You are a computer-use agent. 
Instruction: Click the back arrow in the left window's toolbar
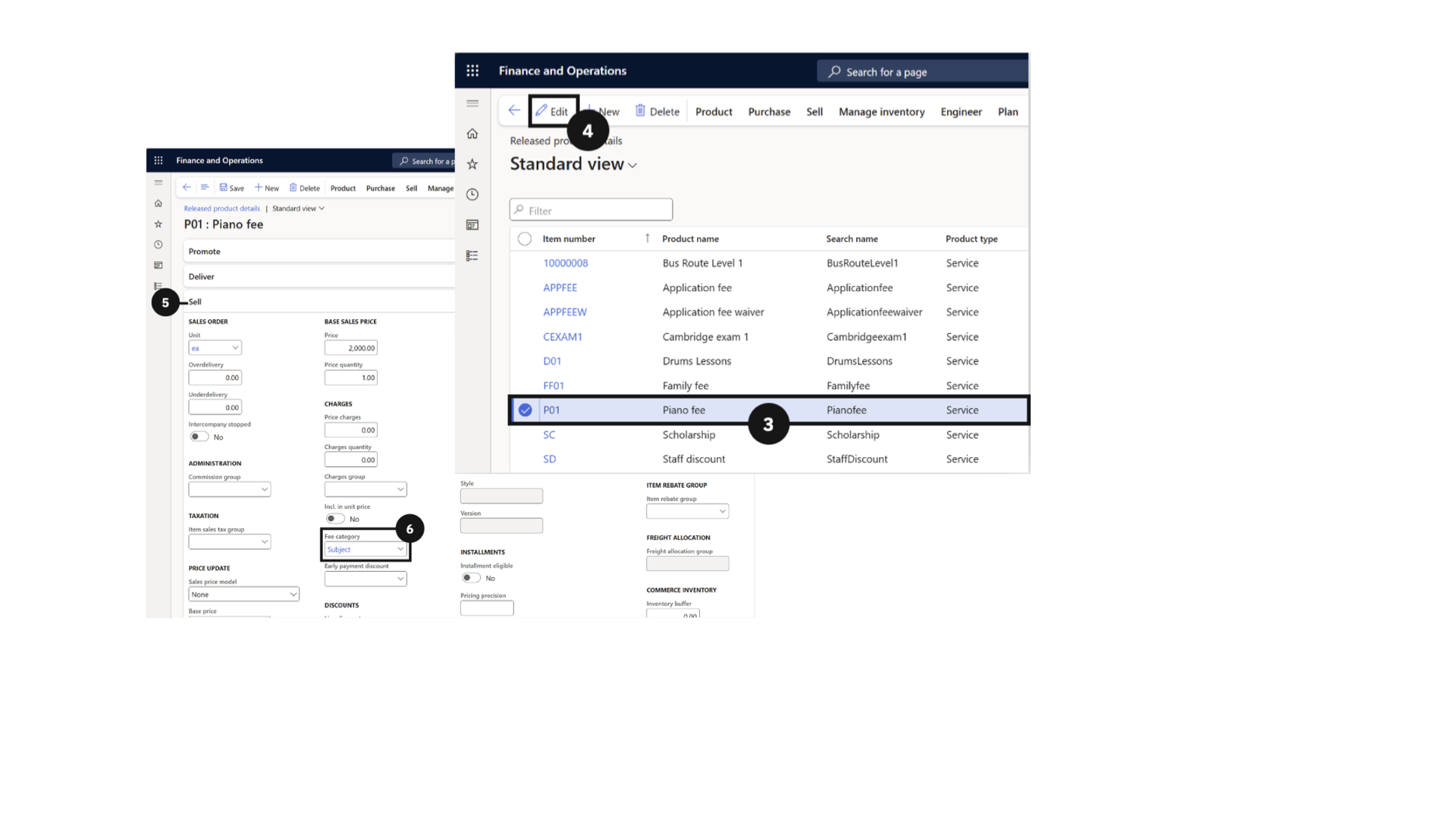[187, 187]
